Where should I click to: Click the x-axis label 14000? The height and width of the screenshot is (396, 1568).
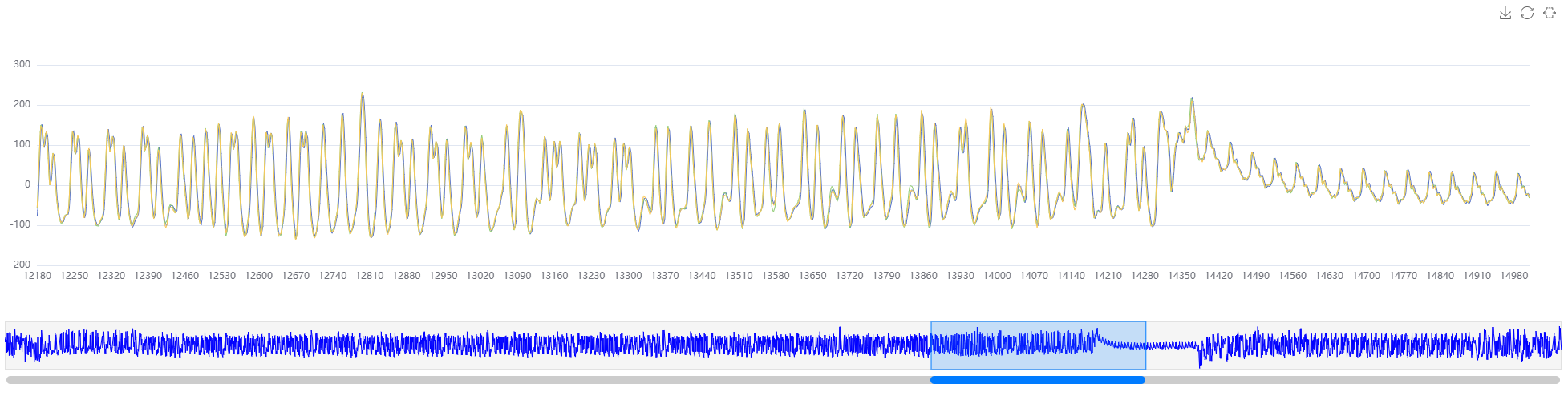click(997, 276)
